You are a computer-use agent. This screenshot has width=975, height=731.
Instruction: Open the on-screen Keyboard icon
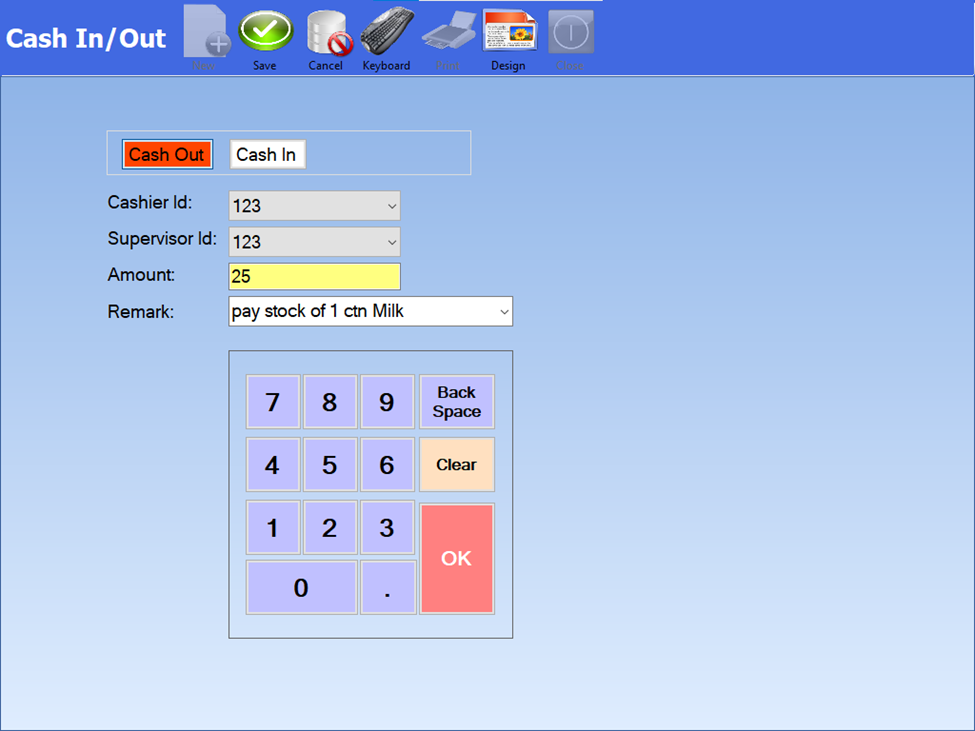point(386,32)
